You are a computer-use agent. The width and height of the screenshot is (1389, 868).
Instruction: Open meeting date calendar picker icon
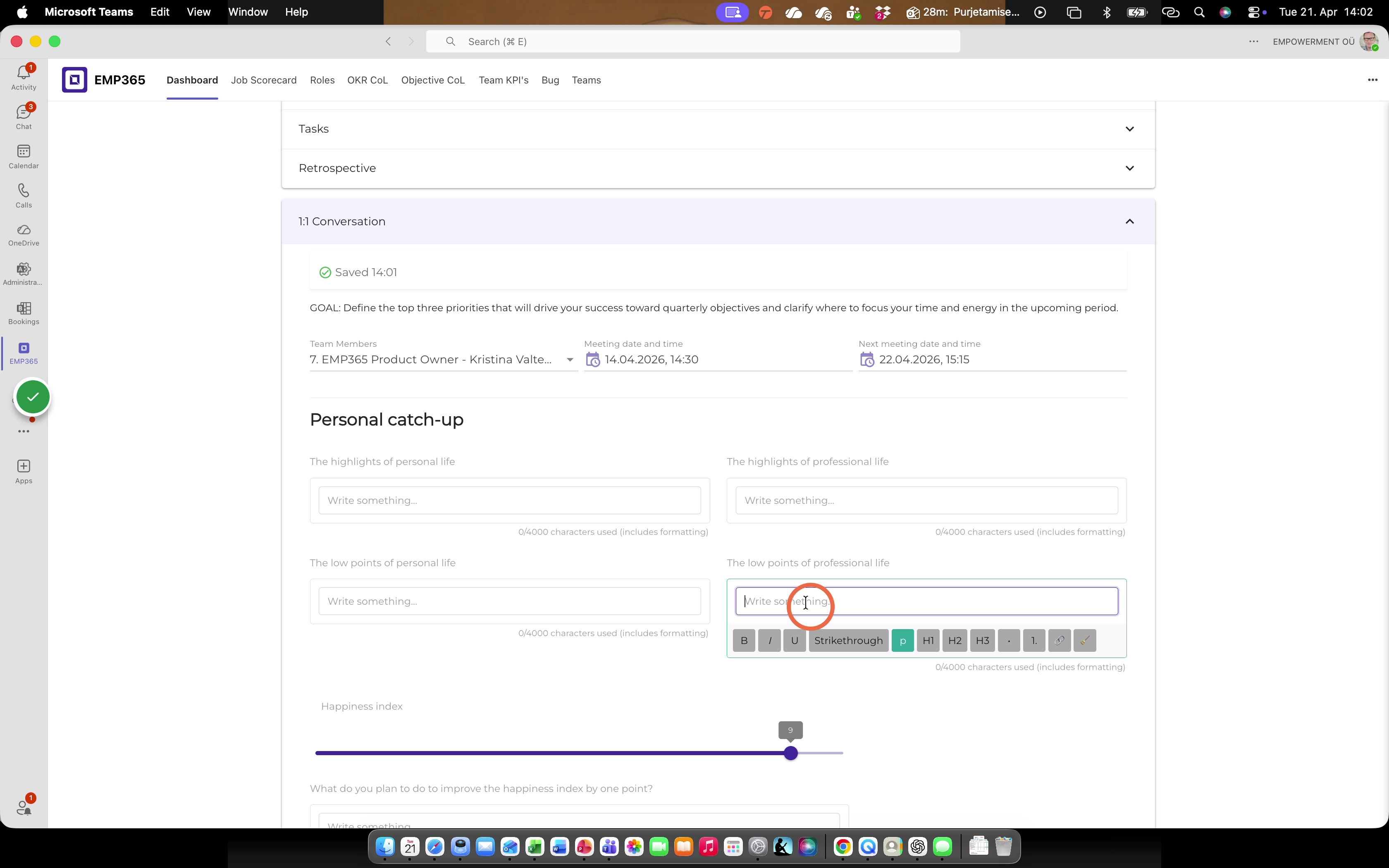click(x=592, y=360)
